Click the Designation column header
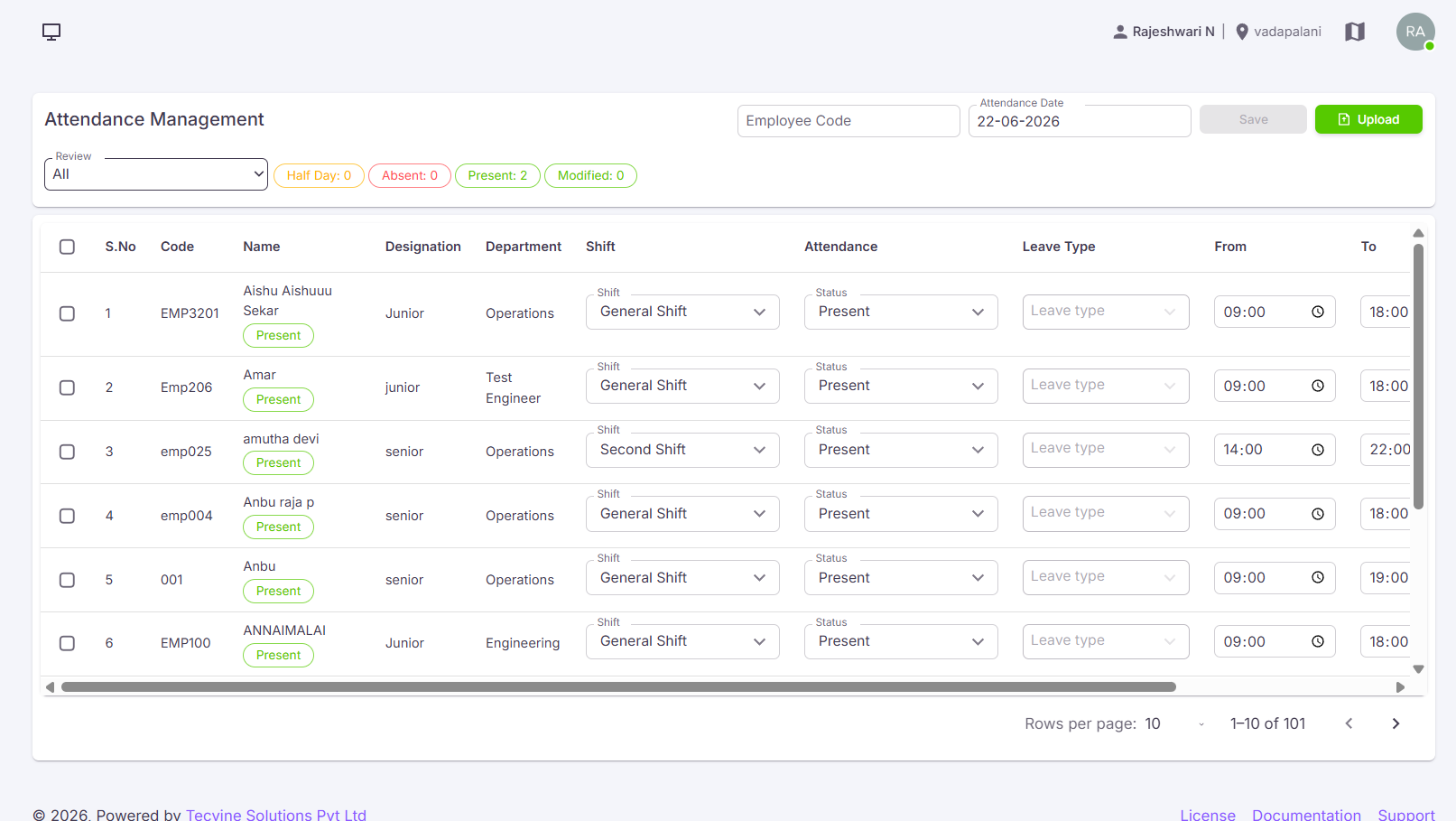1456x821 pixels. (x=422, y=247)
